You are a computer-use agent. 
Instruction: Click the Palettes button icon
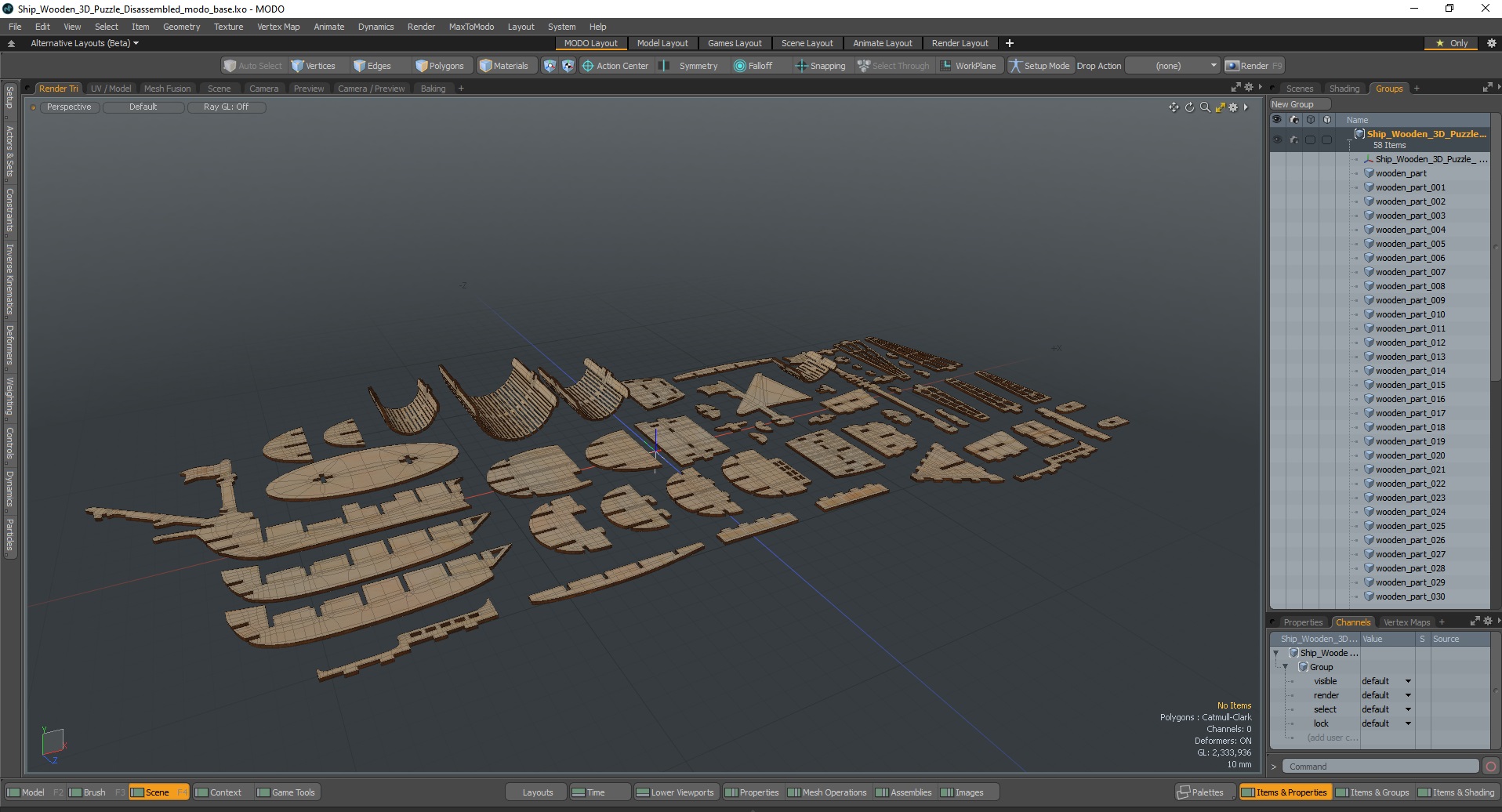pos(1184,792)
